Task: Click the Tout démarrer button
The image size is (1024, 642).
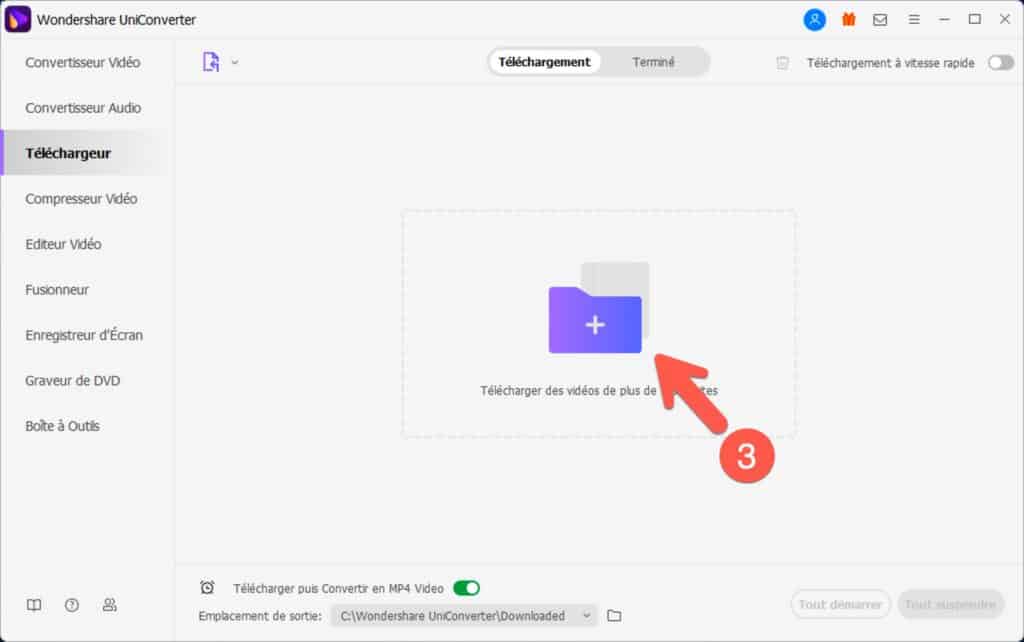Action: (x=840, y=605)
